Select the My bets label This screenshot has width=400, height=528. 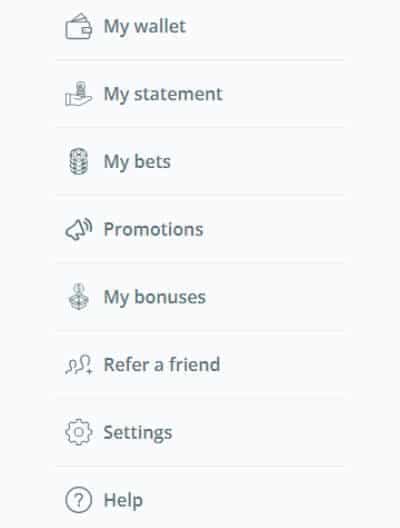pos(137,162)
